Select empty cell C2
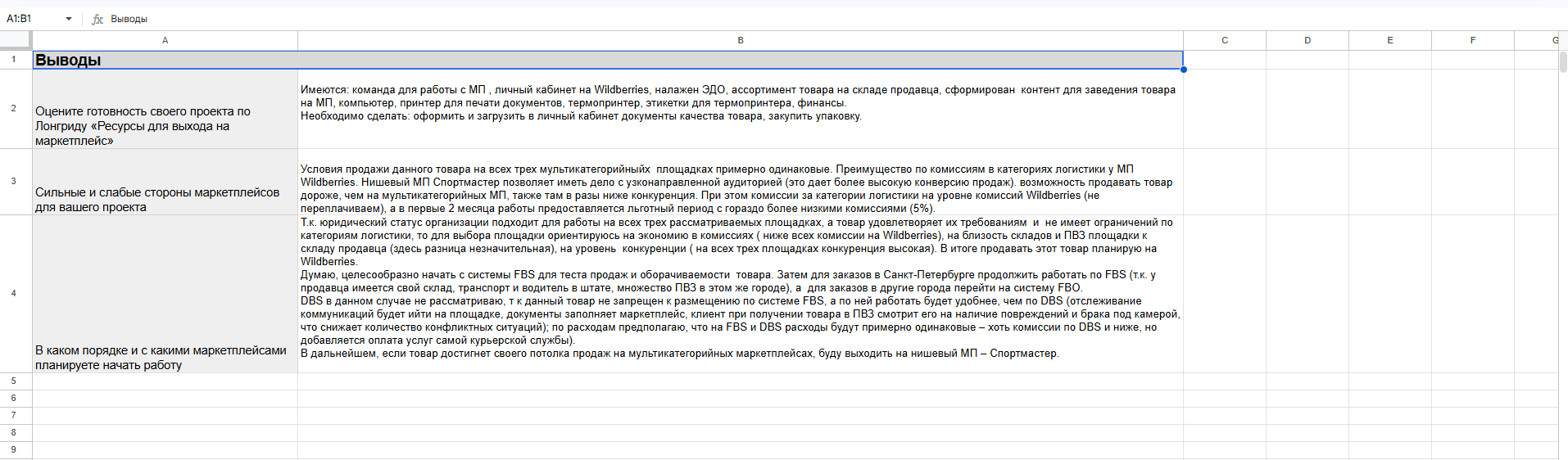The height and width of the screenshot is (460, 1568). click(1225, 109)
